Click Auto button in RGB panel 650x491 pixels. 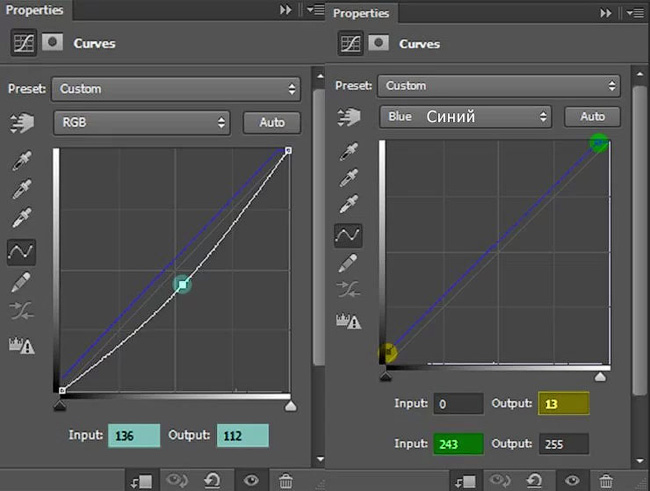pyautogui.click(x=272, y=123)
